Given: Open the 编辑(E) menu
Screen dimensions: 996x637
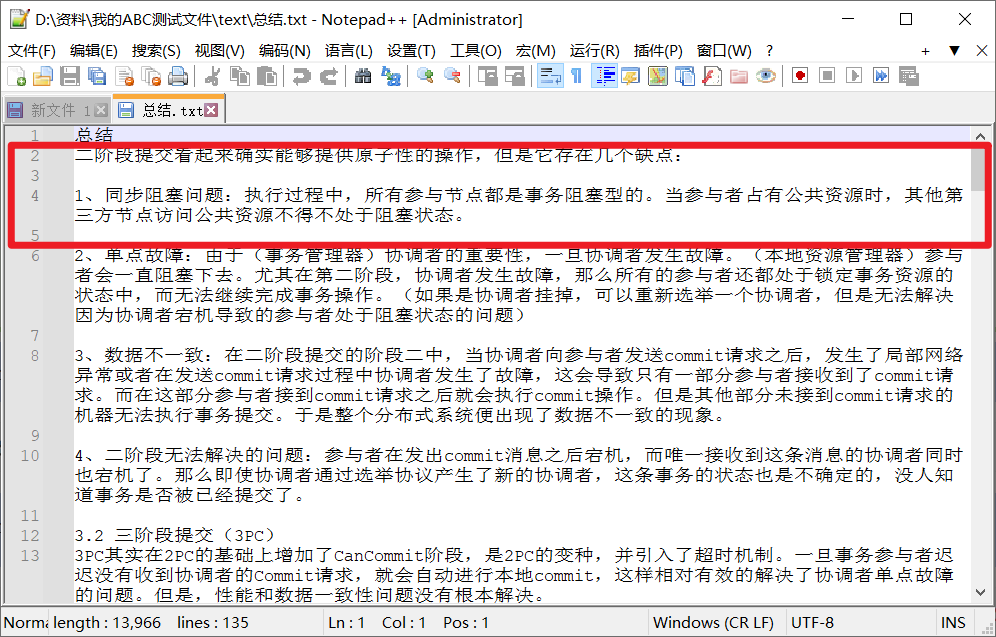Looking at the screenshot, I should pos(93,51).
